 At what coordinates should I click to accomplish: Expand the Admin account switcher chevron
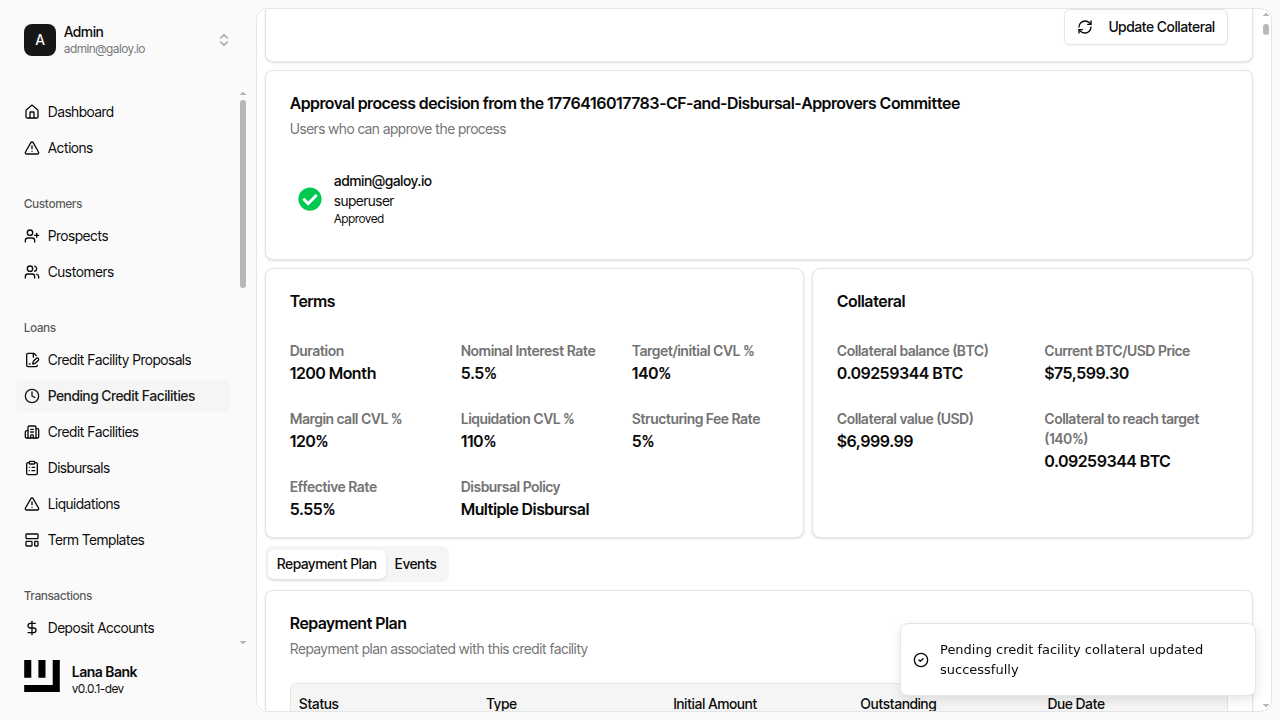tap(224, 40)
